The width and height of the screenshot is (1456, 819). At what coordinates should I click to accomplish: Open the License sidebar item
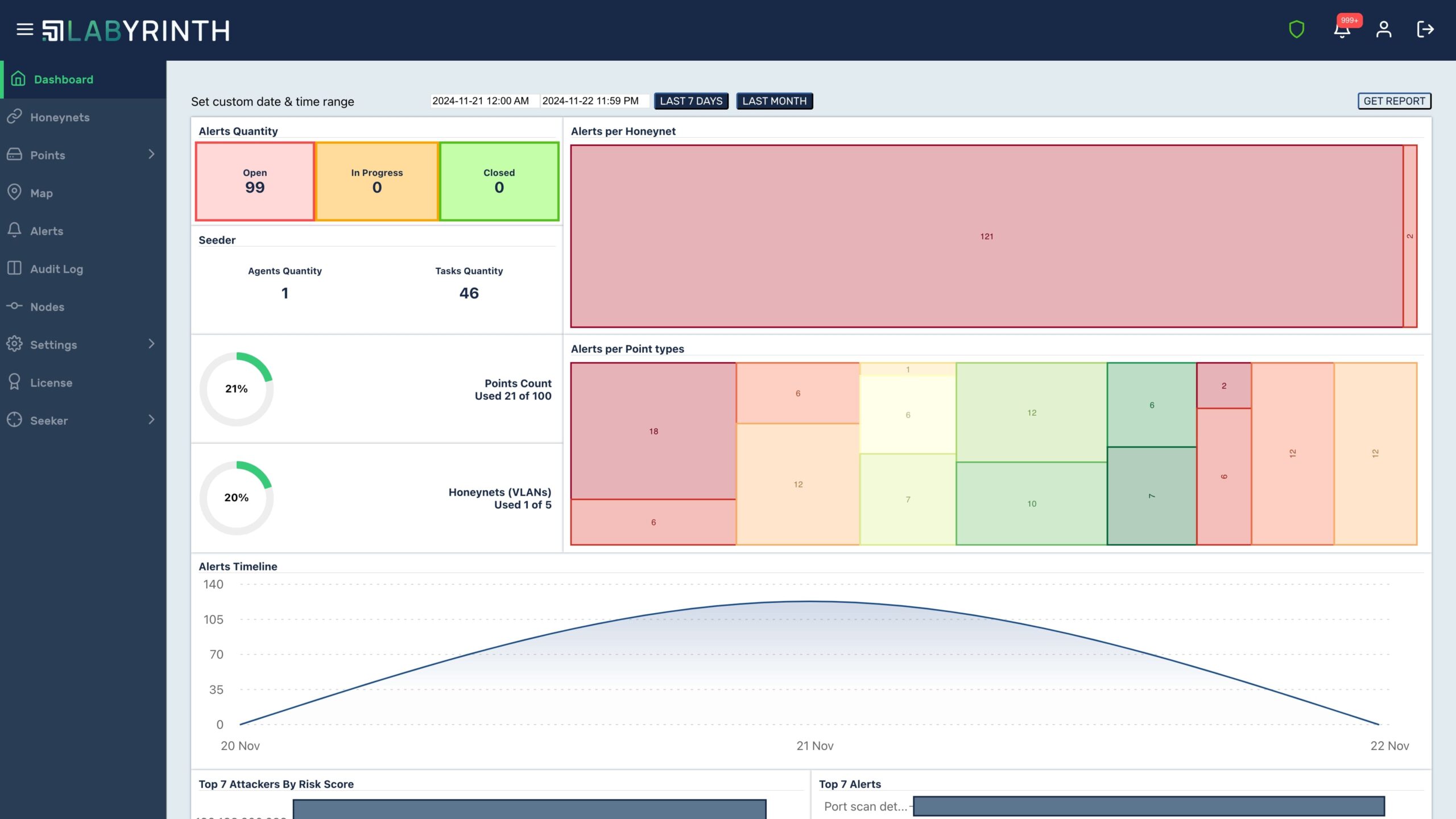pyautogui.click(x=51, y=383)
